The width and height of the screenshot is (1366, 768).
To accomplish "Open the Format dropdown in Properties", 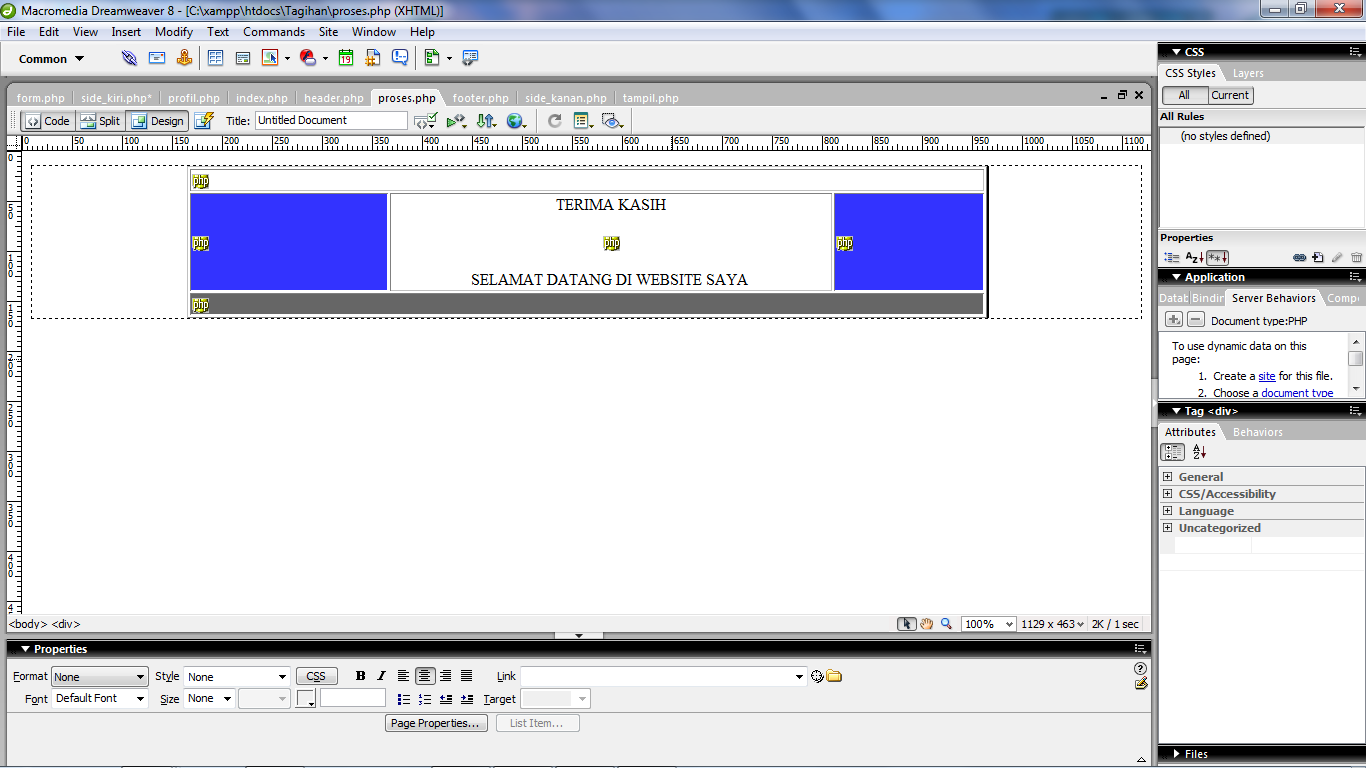I will click(99, 676).
